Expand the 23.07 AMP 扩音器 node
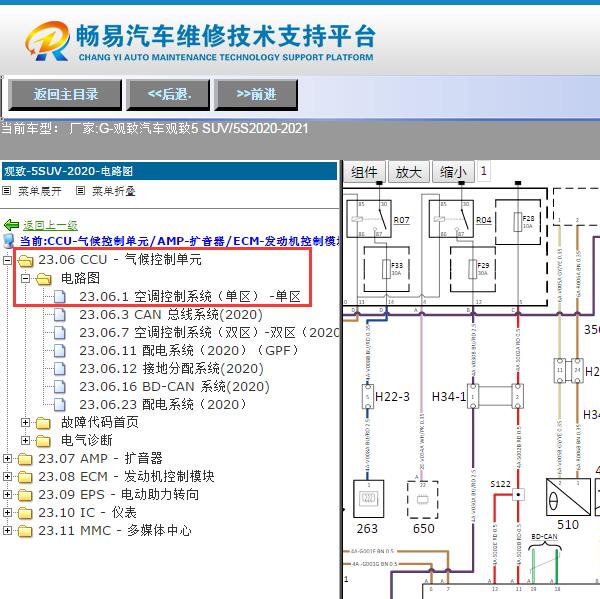 coord(7,459)
